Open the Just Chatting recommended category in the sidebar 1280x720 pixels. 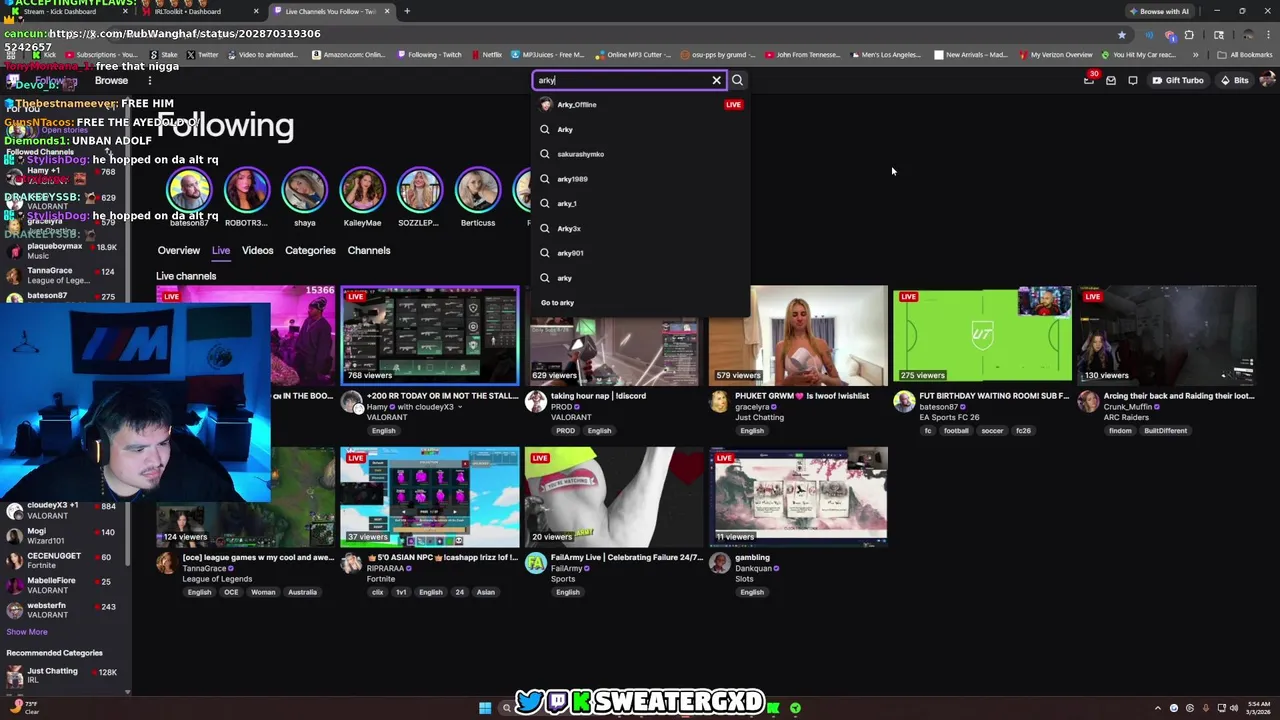64,675
